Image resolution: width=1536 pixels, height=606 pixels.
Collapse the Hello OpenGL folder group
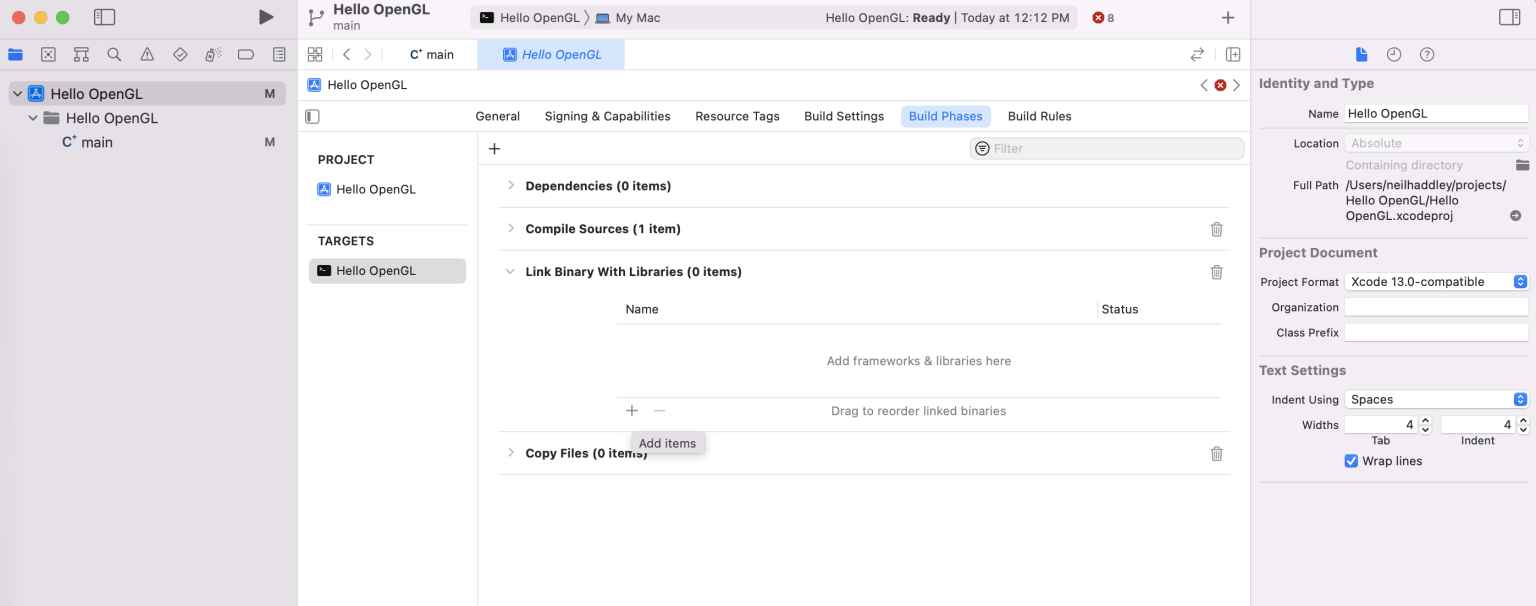point(34,118)
